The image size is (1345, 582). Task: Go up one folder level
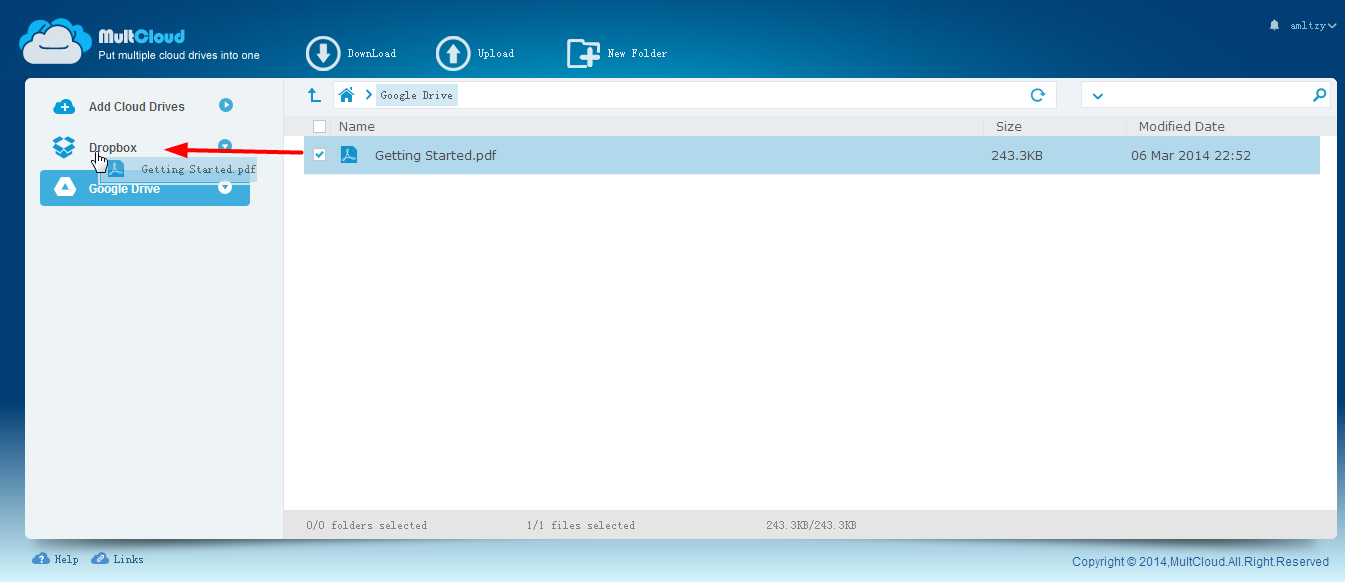[x=314, y=95]
